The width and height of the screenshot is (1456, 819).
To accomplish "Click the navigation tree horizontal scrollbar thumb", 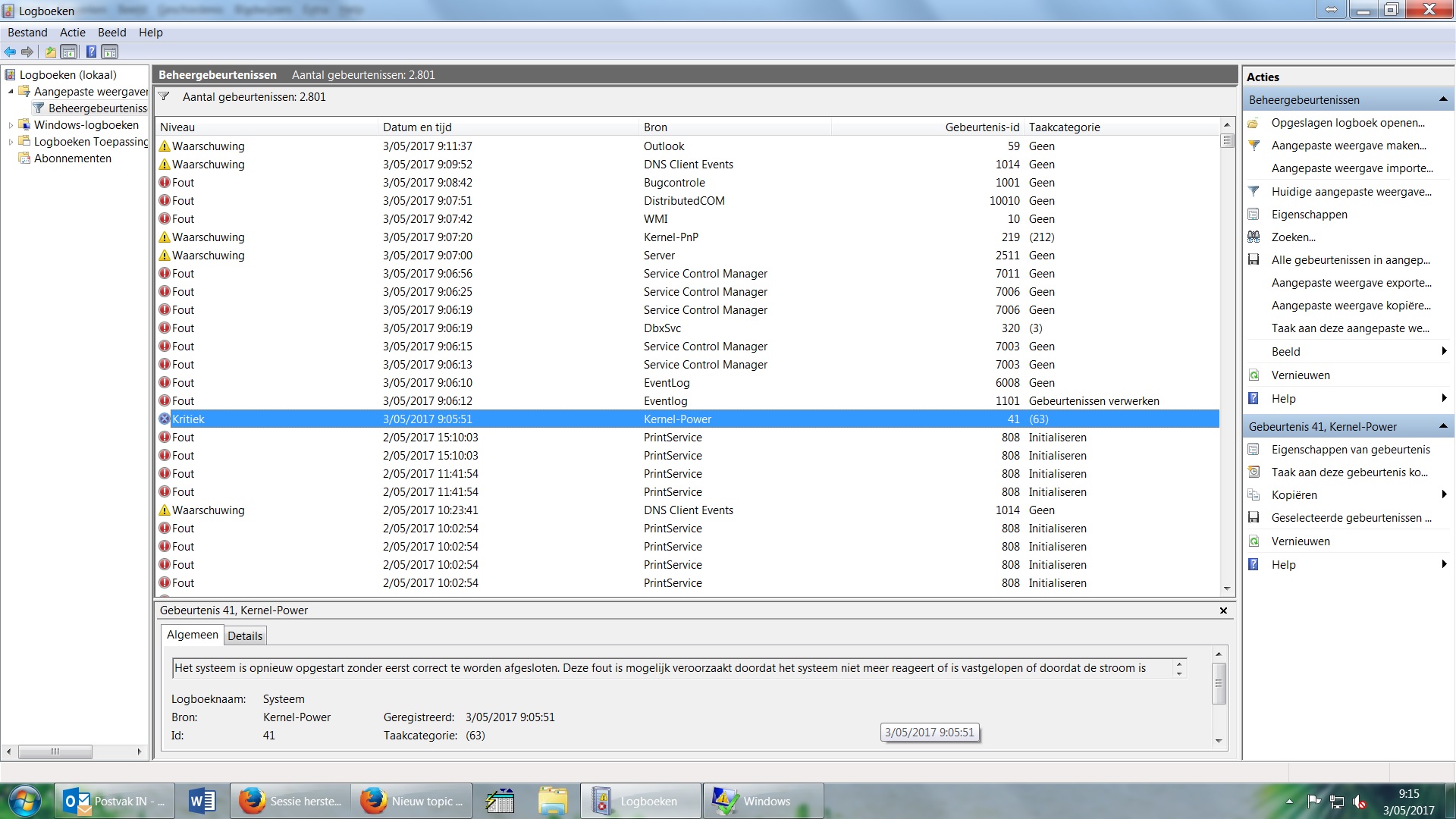I will 55,752.
